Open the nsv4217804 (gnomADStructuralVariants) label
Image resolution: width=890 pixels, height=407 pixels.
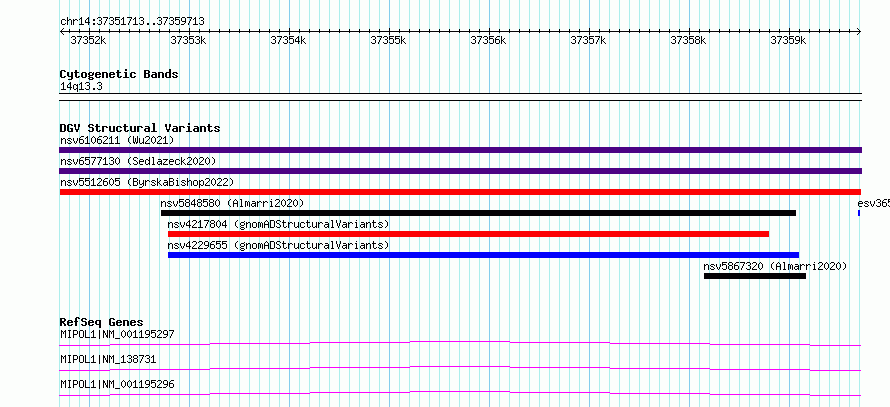pos(278,224)
